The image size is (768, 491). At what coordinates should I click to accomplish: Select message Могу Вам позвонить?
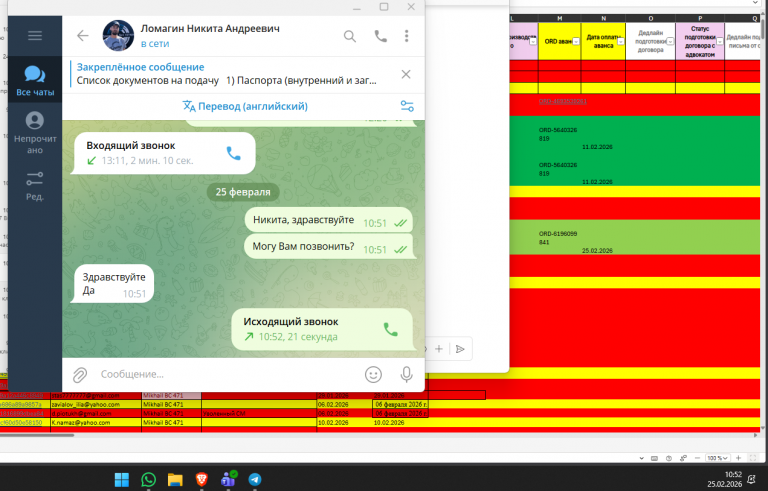(x=329, y=247)
